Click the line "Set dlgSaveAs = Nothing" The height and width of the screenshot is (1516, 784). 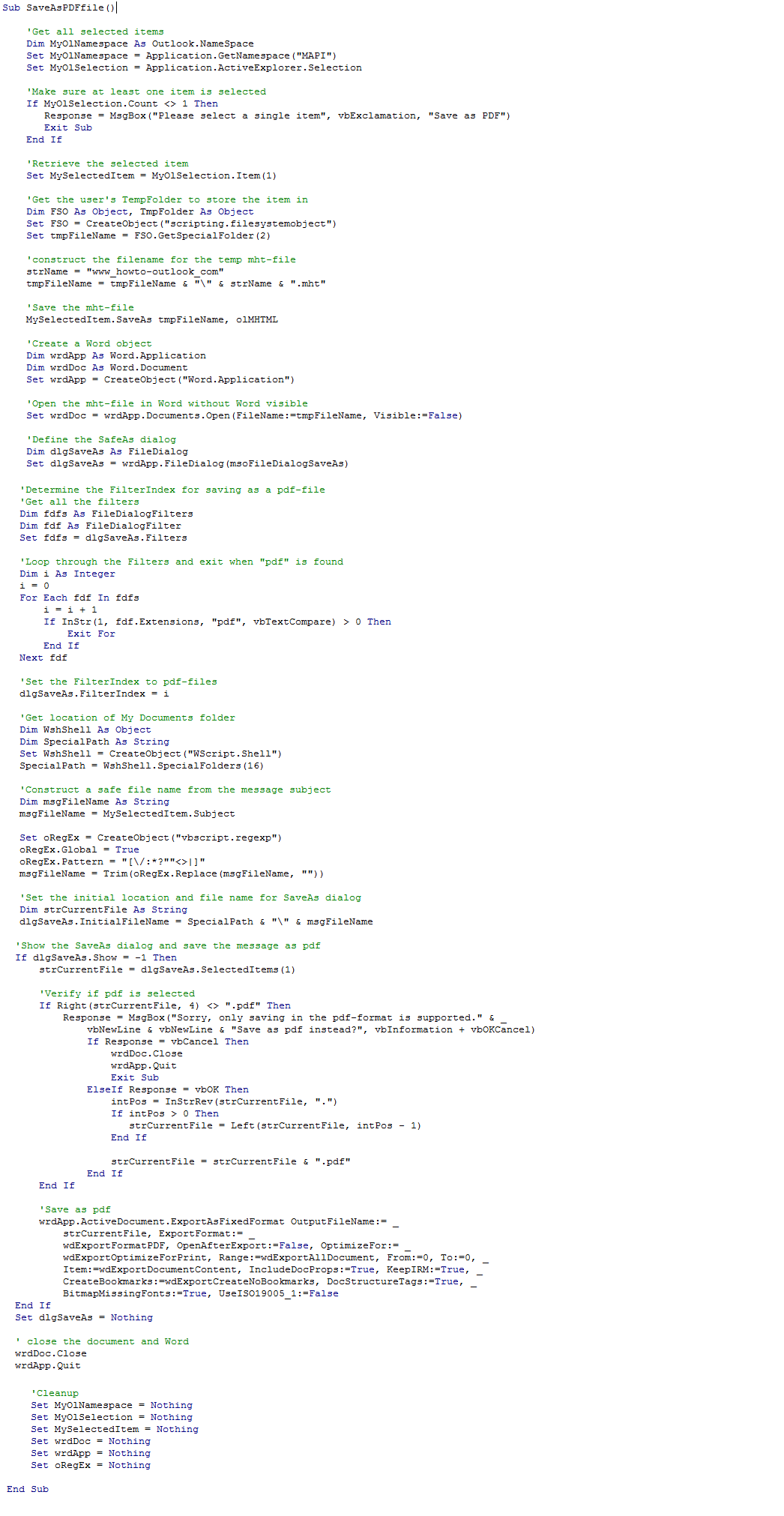(x=84, y=1317)
